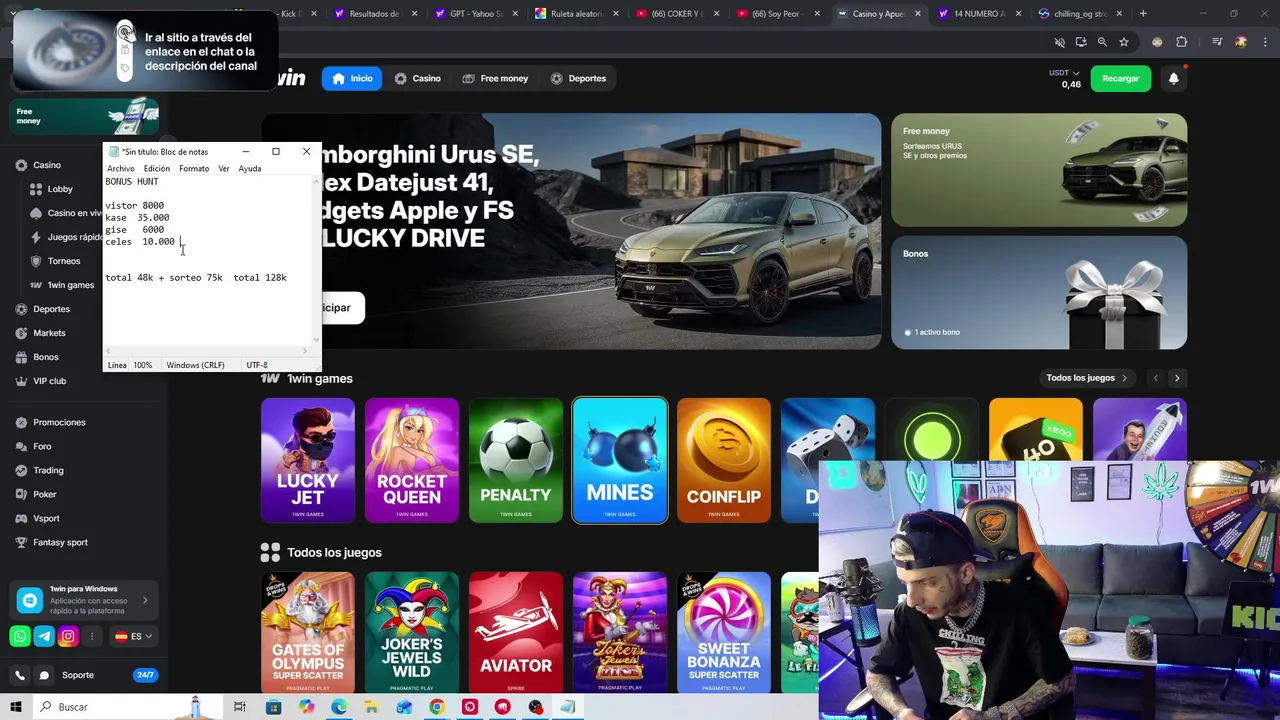This screenshot has height=720, width=1280.
Task: Open the Free money URUS promo card
Action: pos(1039,170)
